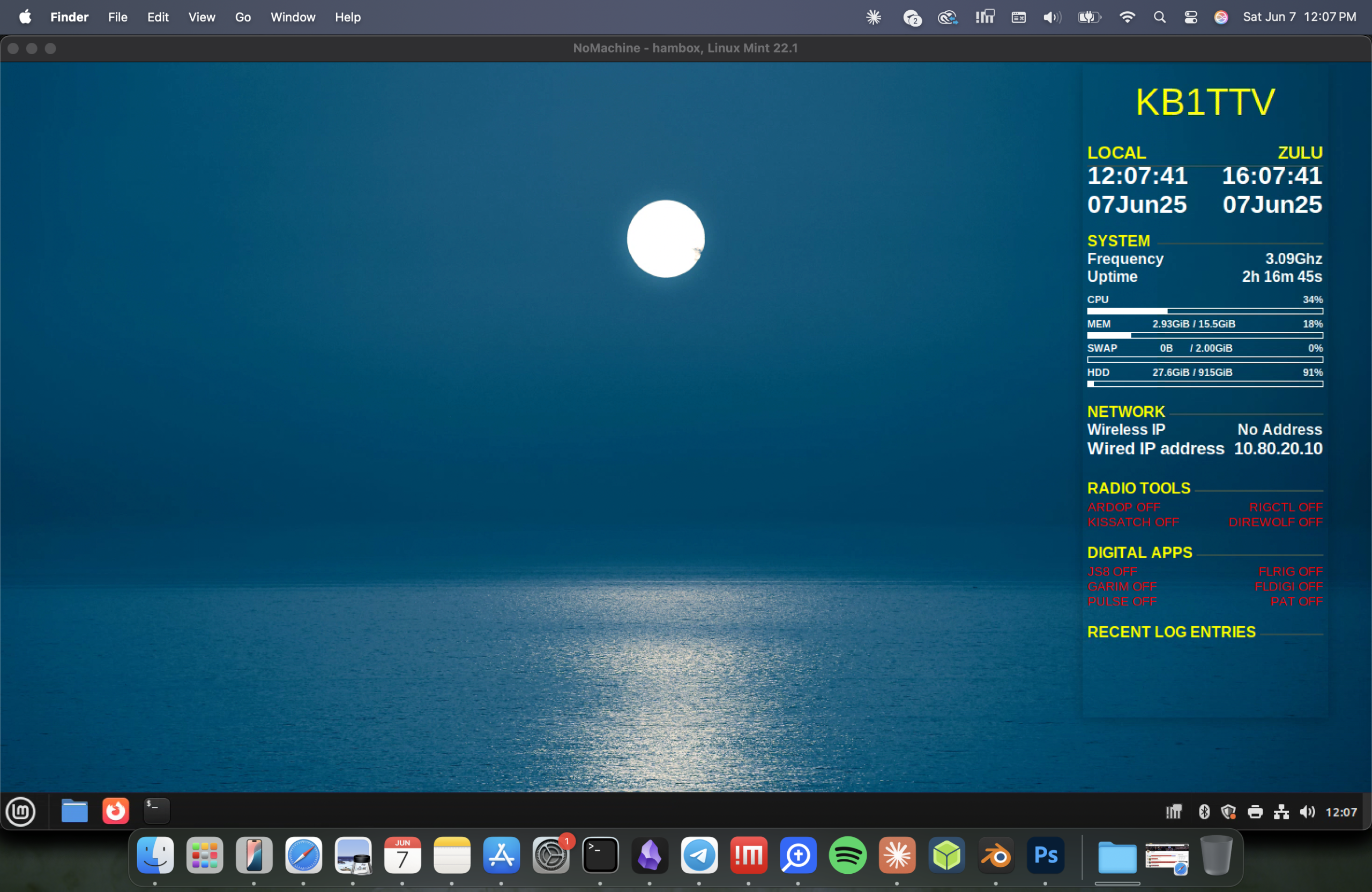This screenshot has width=1372, height=892.
Task: Open Launchpad from the Dock
Action: click(x=205, y=856)
